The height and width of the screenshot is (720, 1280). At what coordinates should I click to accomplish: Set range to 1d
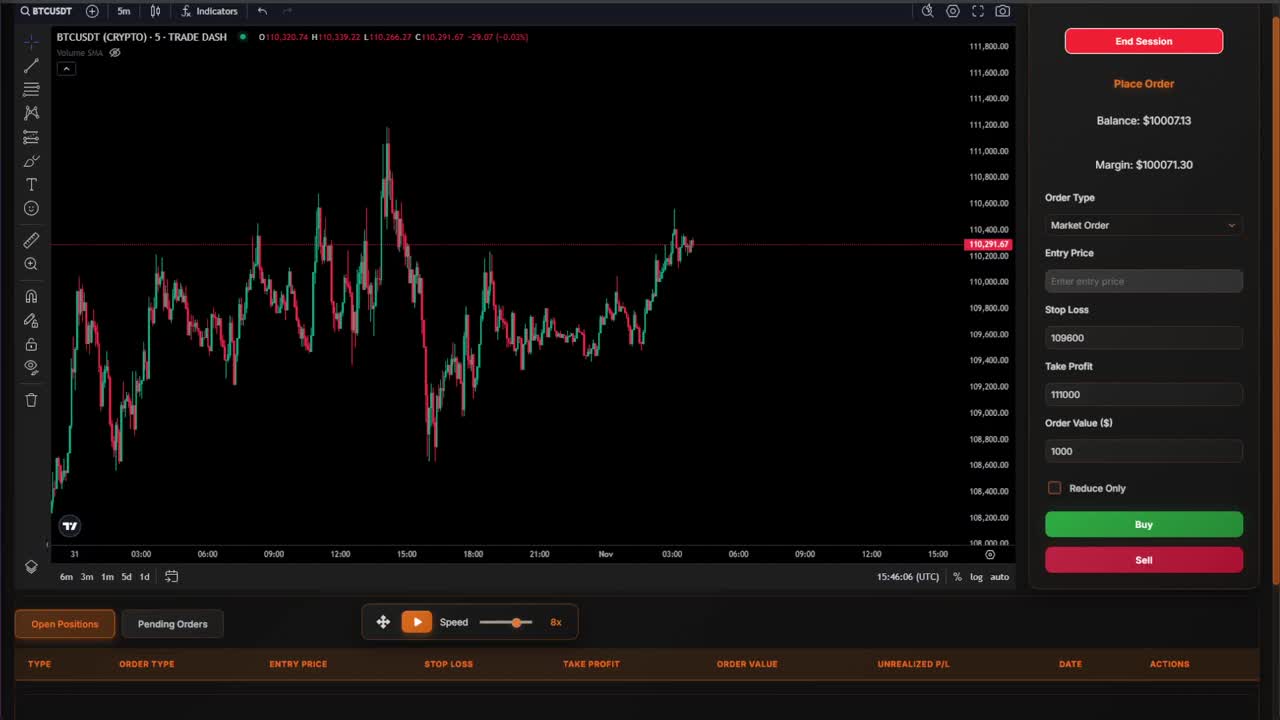[x=144, y=577]
